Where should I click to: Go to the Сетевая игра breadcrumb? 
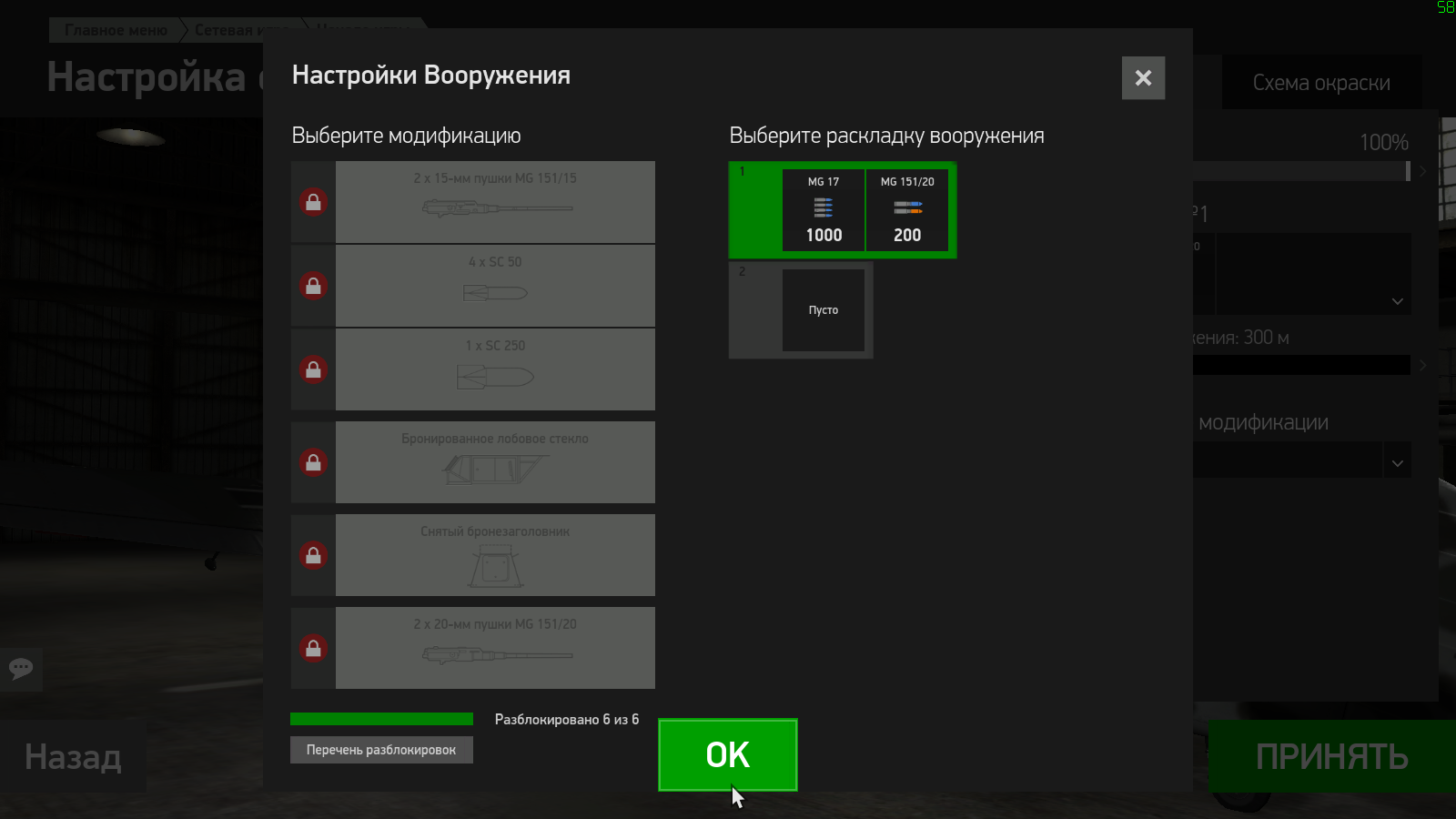pyautogui.click(x=241, y=30)
